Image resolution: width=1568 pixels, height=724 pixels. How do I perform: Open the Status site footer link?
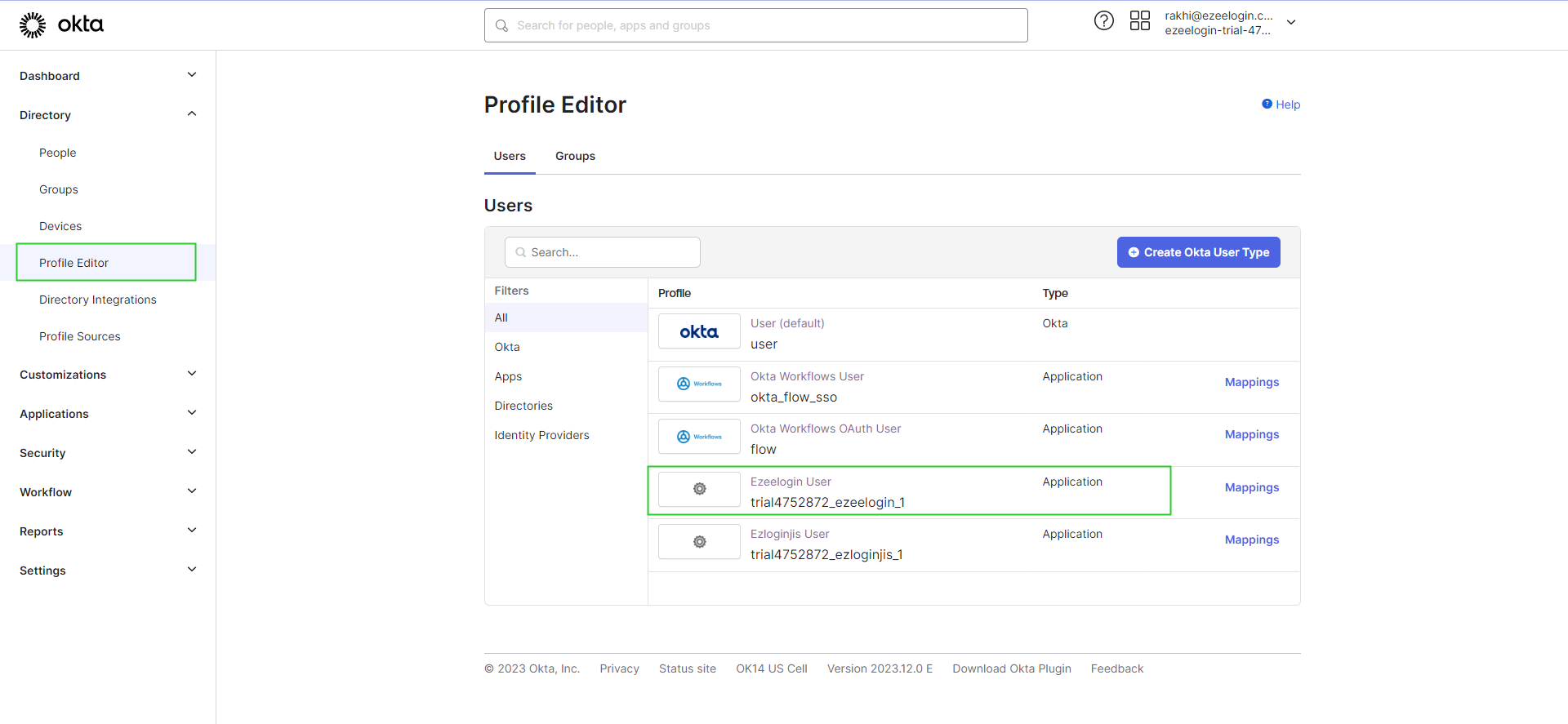click(x=688, y=668)
